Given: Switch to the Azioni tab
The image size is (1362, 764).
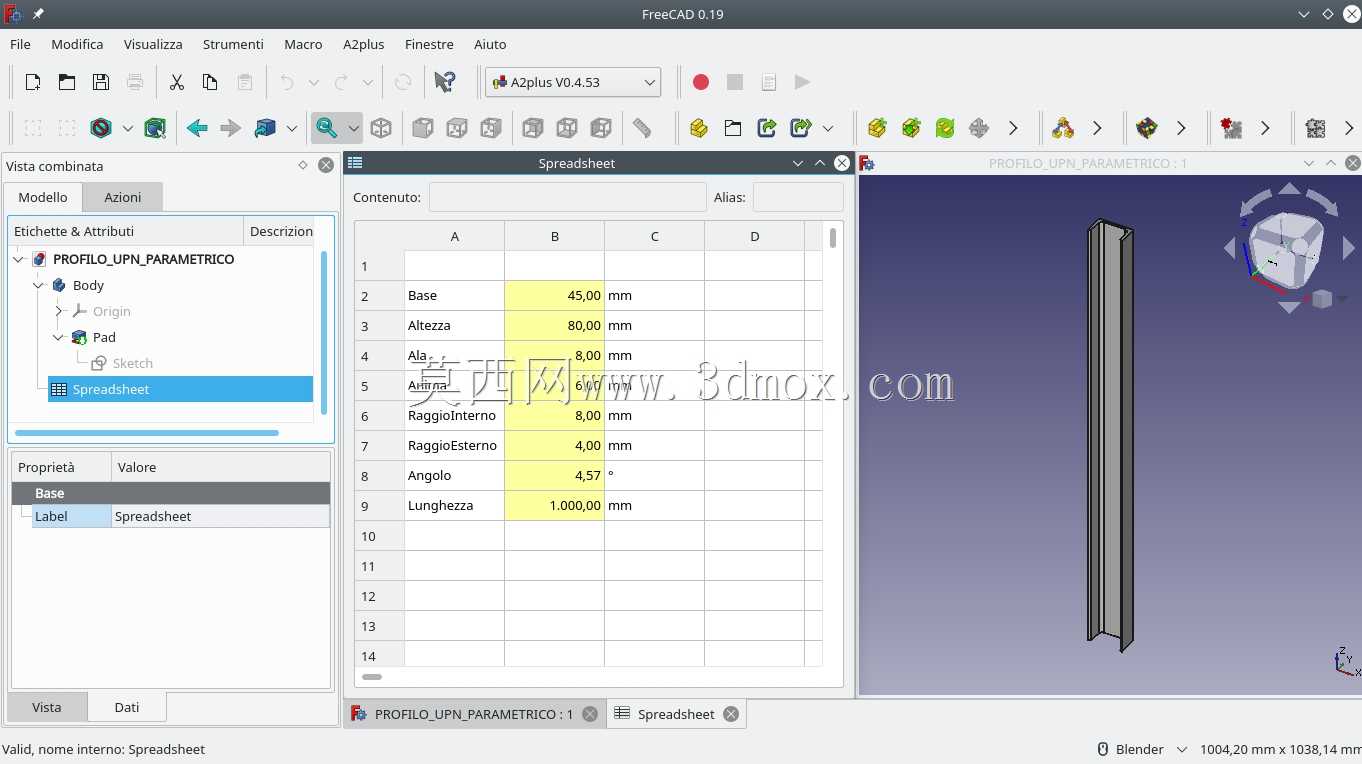Looking at the screenshot, I should (x=123, y=197).
